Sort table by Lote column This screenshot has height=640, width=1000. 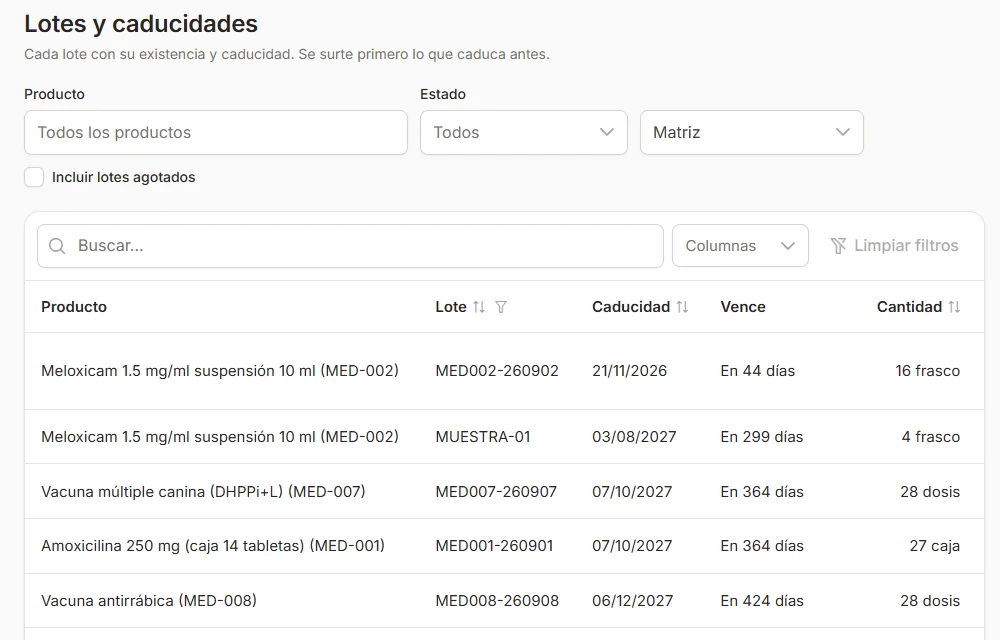[x=479, y=307]
